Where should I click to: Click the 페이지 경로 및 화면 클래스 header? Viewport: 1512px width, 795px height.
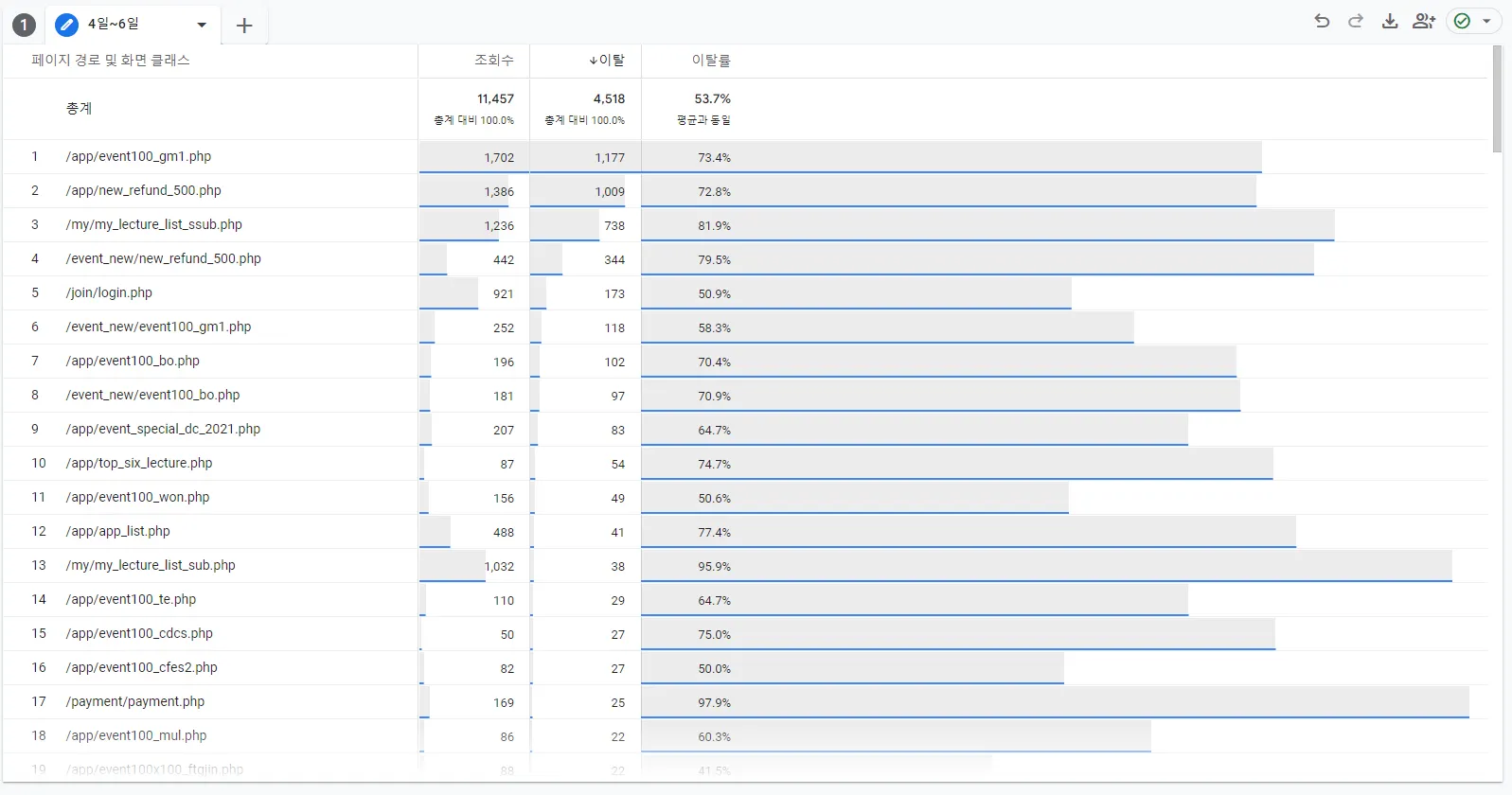pos(111,61)
